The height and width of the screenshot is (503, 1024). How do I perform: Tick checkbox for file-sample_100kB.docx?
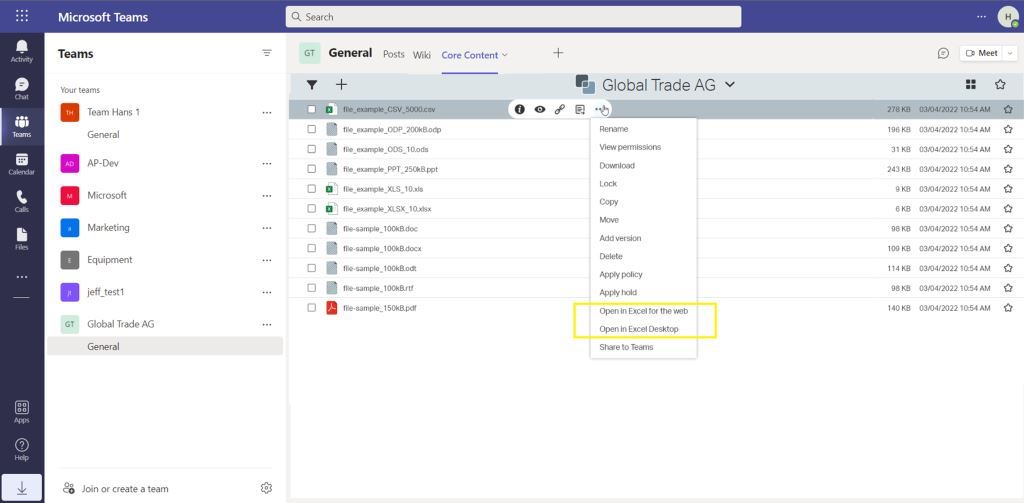pyautogui.click(x=312, y=248)
